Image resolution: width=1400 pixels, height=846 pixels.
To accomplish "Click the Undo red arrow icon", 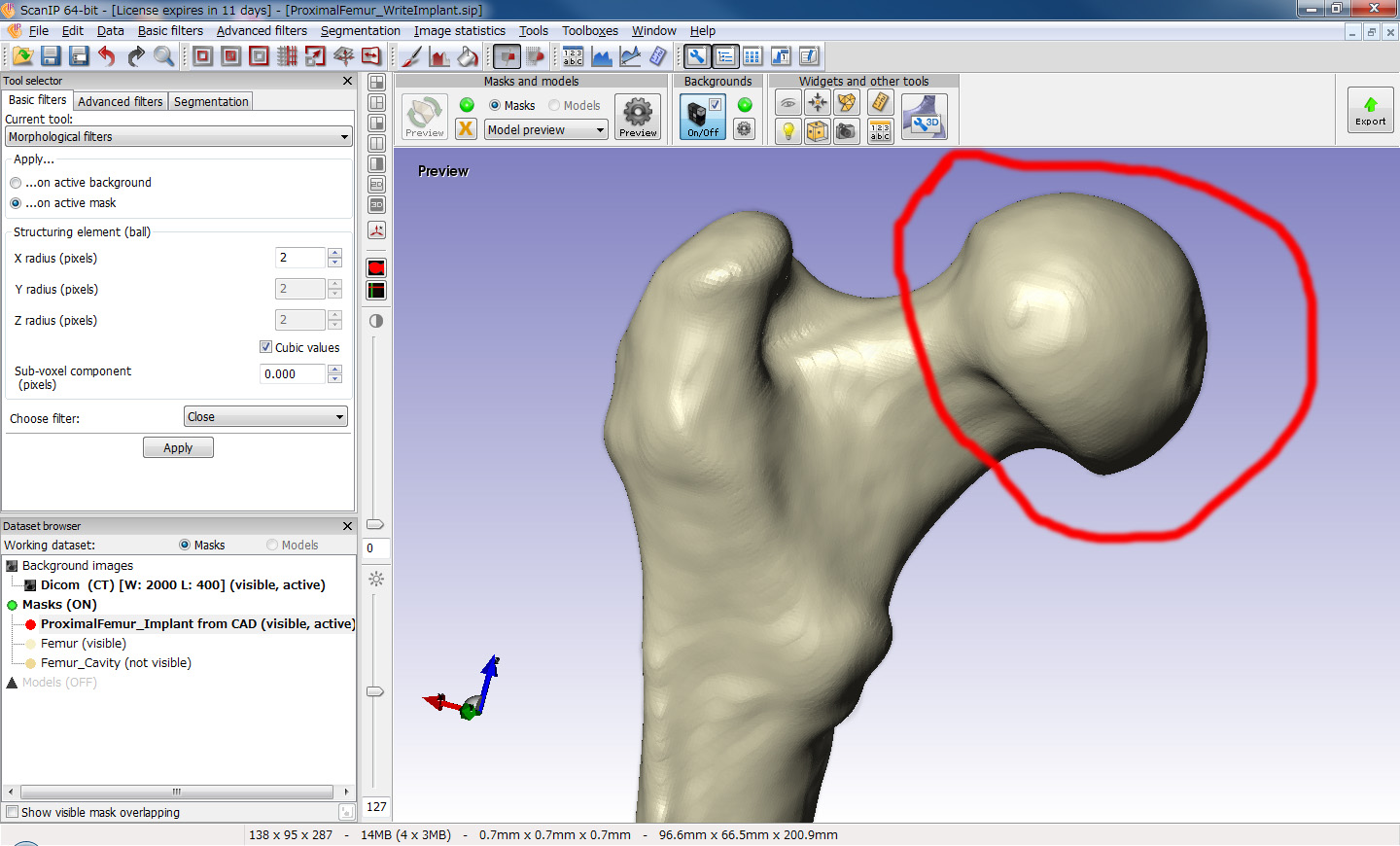I will pos(107,56).
